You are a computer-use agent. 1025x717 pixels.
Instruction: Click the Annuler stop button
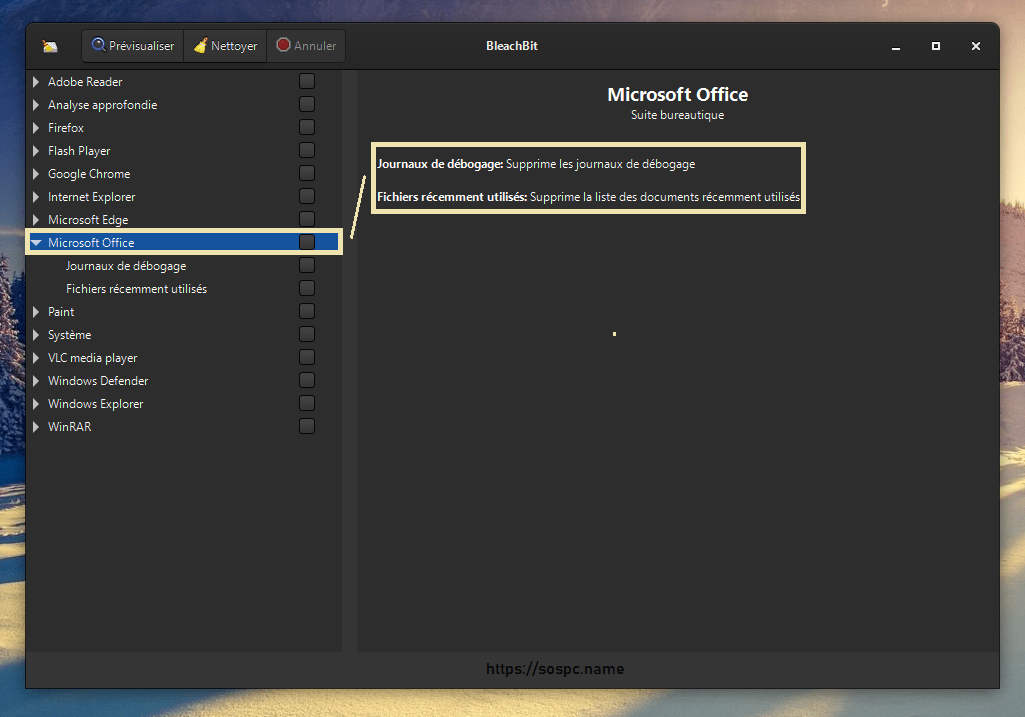point(306,46)
